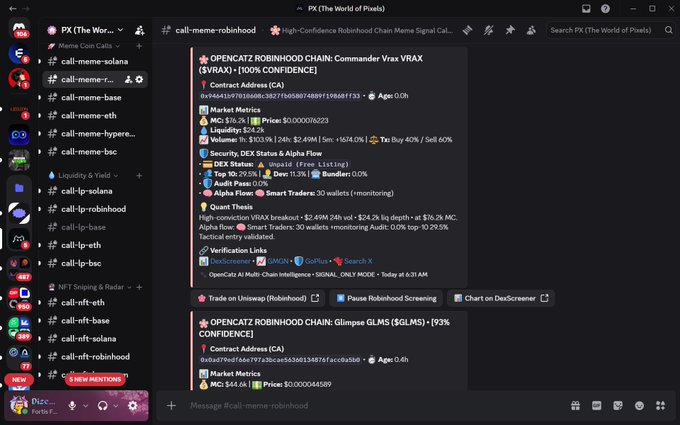680x425 pixels.
Task: Open server icon with 950 badge
Action: pos(19,299)
